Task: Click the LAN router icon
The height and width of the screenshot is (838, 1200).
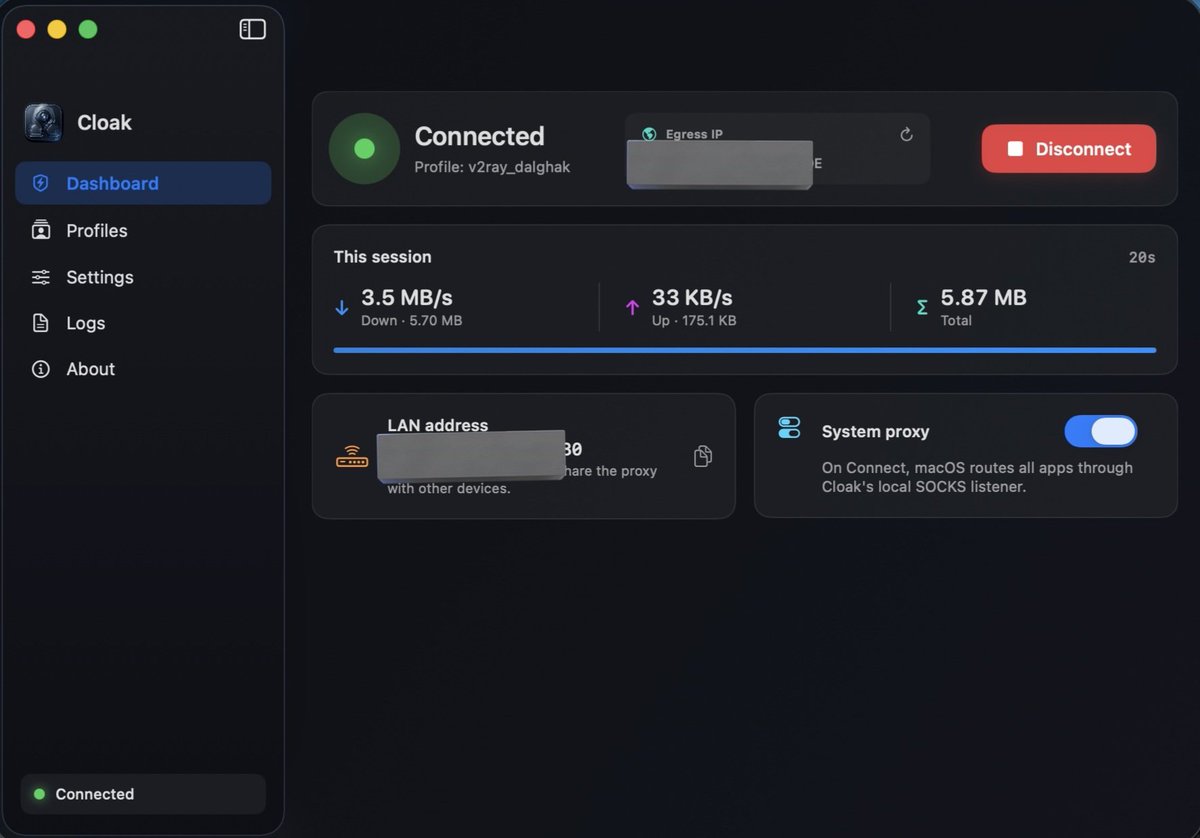Action: [352, 457]
